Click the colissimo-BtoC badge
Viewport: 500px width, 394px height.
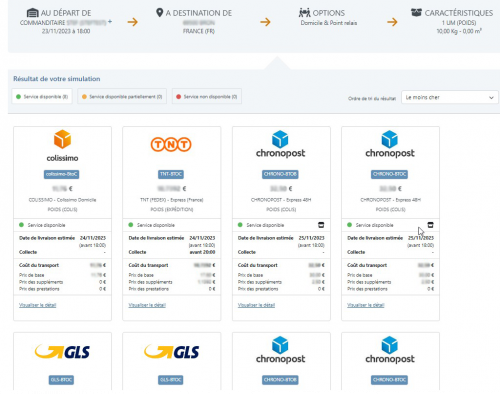pos(62,174)
